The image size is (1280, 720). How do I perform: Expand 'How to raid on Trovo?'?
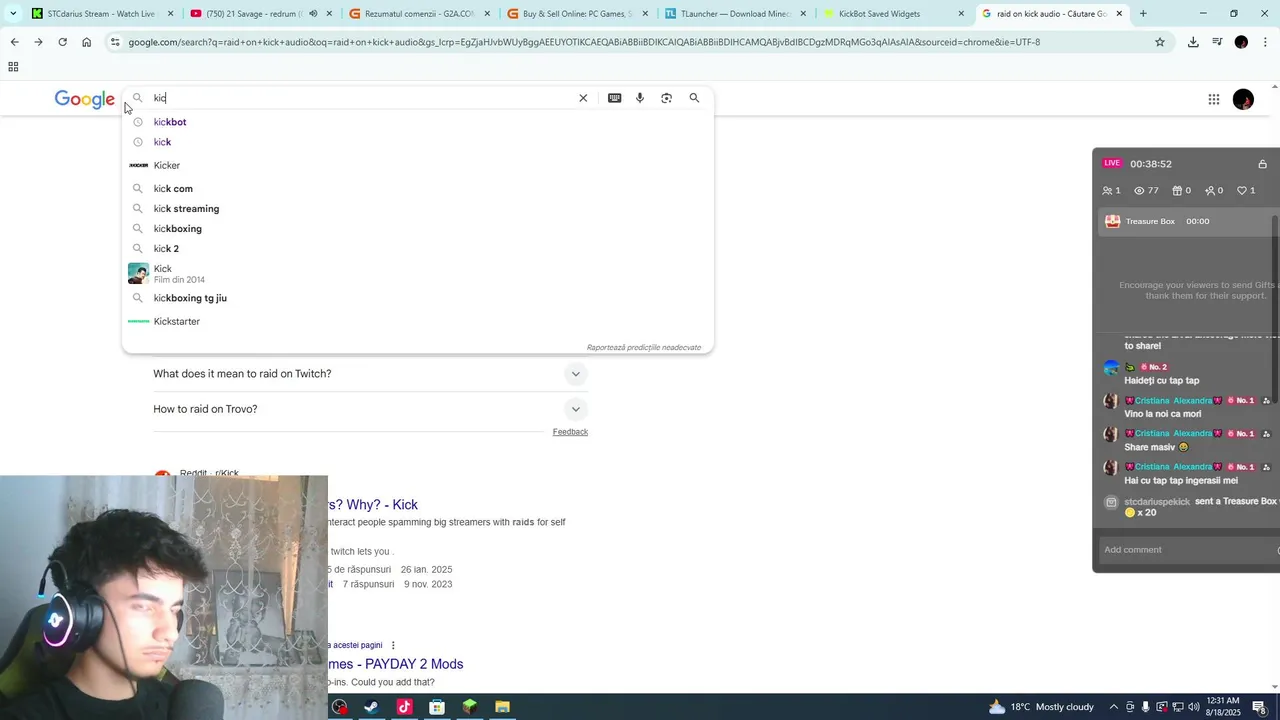[370, 409]
